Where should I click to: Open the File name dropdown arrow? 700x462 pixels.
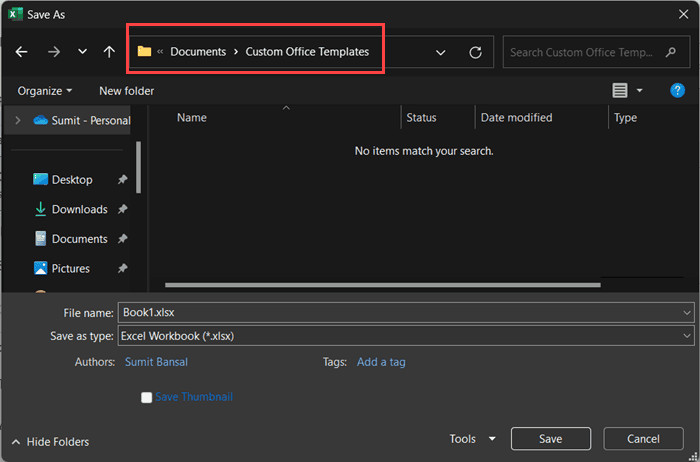pos(687,313)
